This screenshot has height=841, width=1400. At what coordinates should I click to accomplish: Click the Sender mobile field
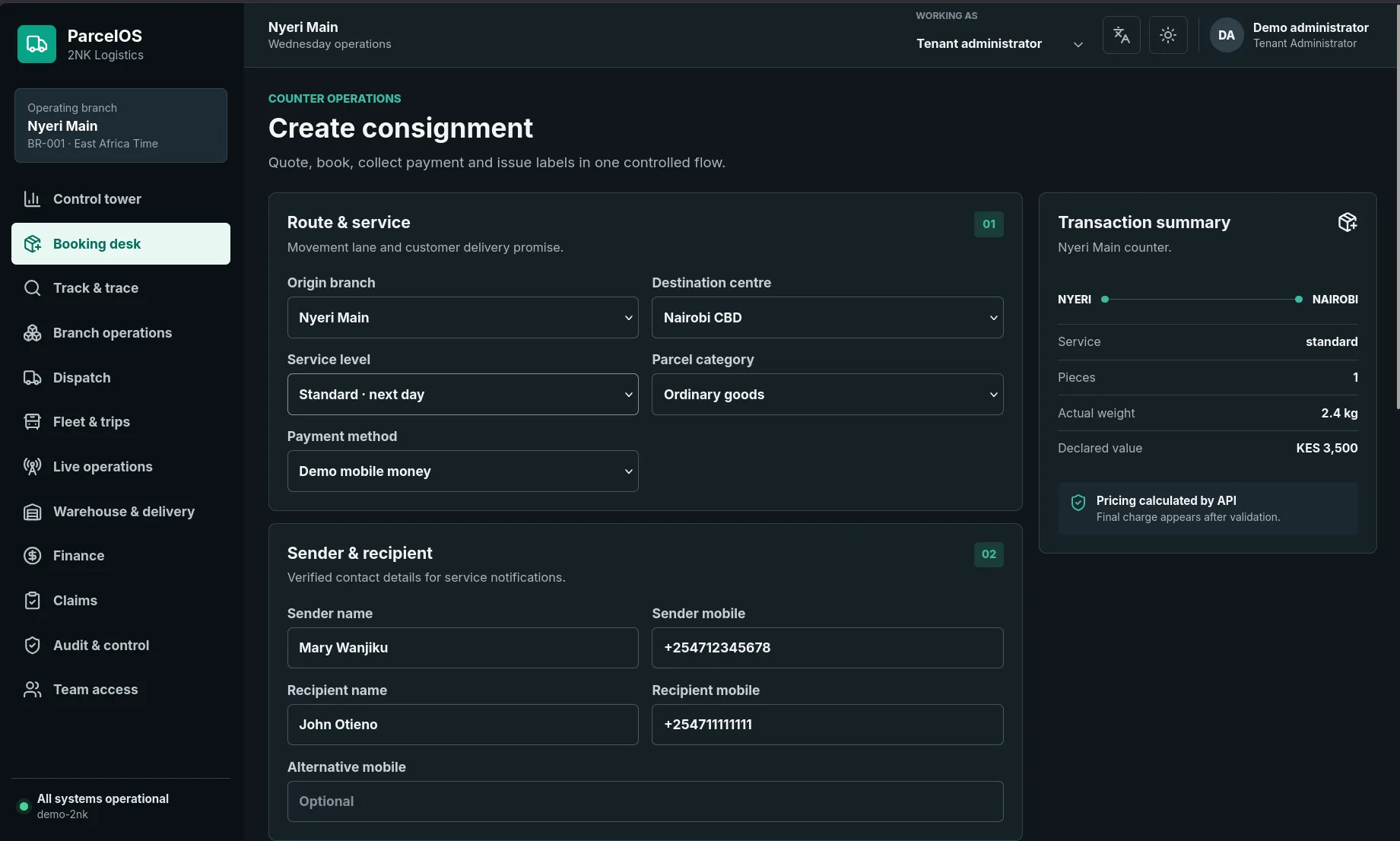coord(827,648)
